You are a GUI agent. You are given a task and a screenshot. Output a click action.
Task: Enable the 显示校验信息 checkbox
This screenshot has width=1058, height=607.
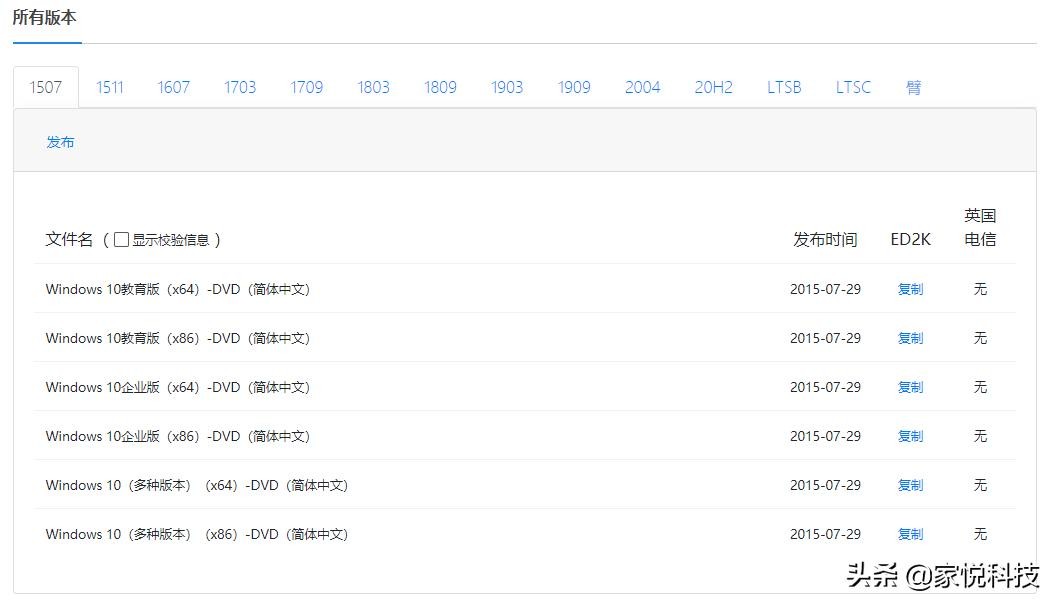click(122, 240)
